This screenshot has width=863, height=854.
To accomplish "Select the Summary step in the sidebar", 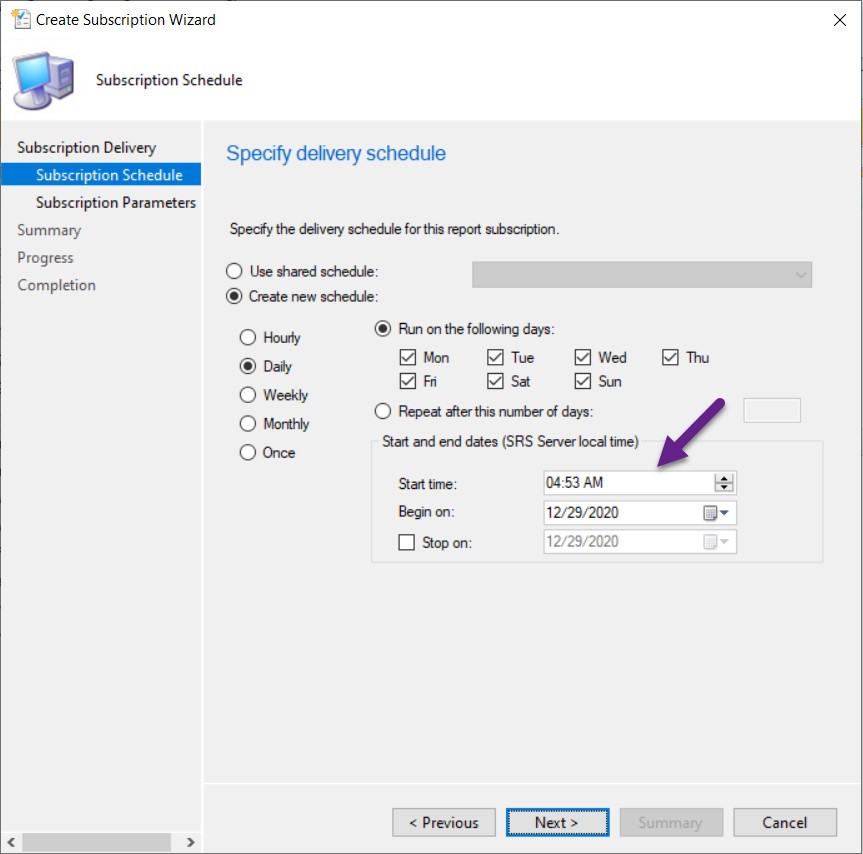I will (49, 229).
